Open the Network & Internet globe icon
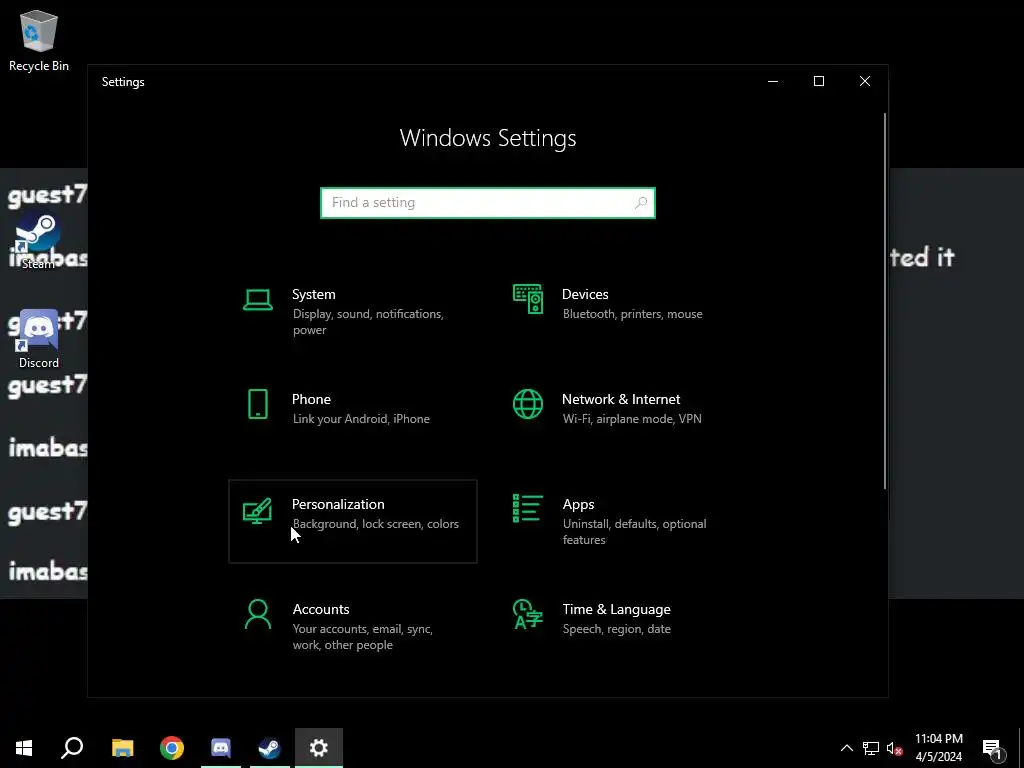Image resolution: width=1024 pixels, height=768 pixels. tap(528, 404)
